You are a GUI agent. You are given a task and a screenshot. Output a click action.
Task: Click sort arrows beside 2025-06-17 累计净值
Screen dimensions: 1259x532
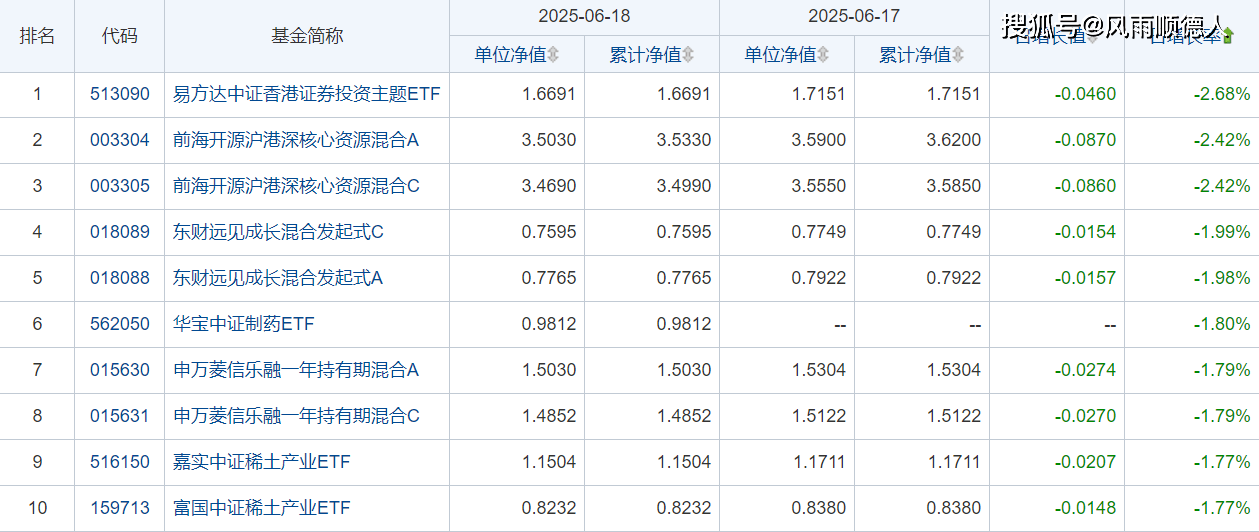[958, 55]
